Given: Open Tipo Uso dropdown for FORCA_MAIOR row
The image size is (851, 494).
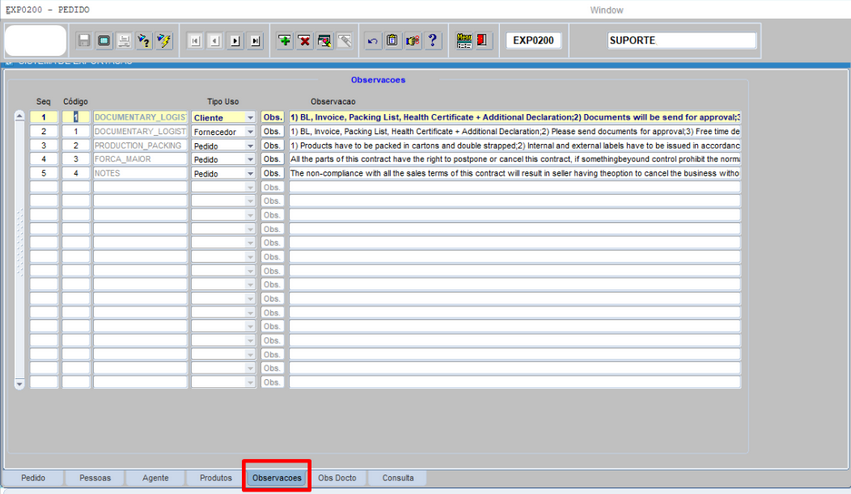Looking at the screenshot, I should tap(250, 160).
